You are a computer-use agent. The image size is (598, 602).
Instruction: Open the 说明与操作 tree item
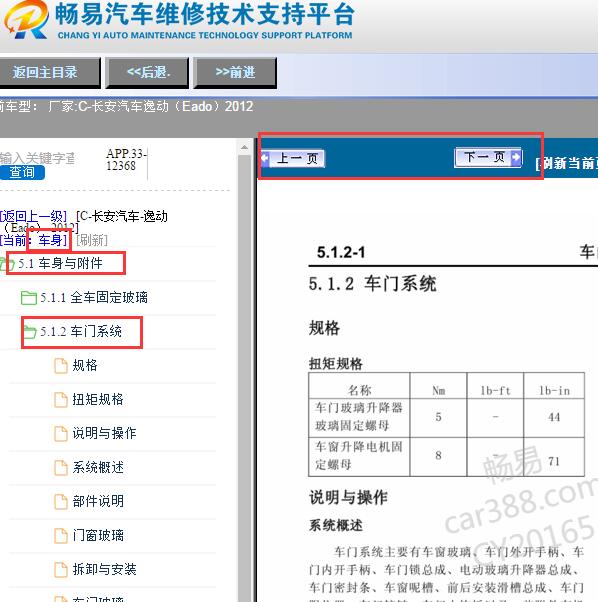tap(104, 433)
